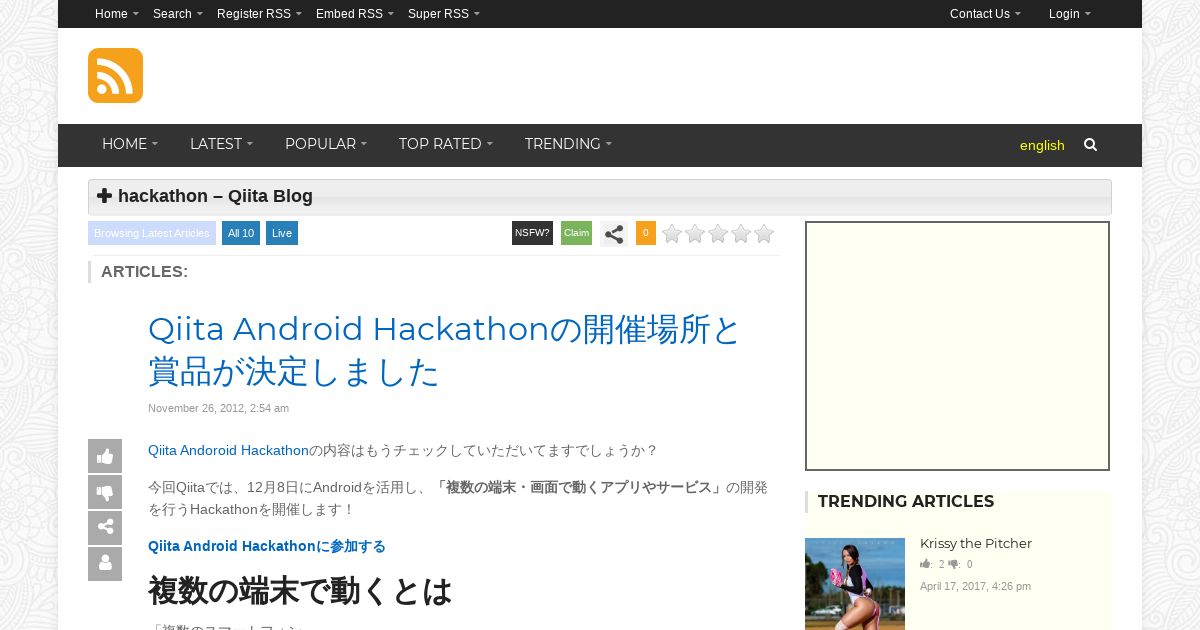This screenshot has width=1200, height=630.
Task: Toggle the NSFW? flag button
Action: point(532,233)
